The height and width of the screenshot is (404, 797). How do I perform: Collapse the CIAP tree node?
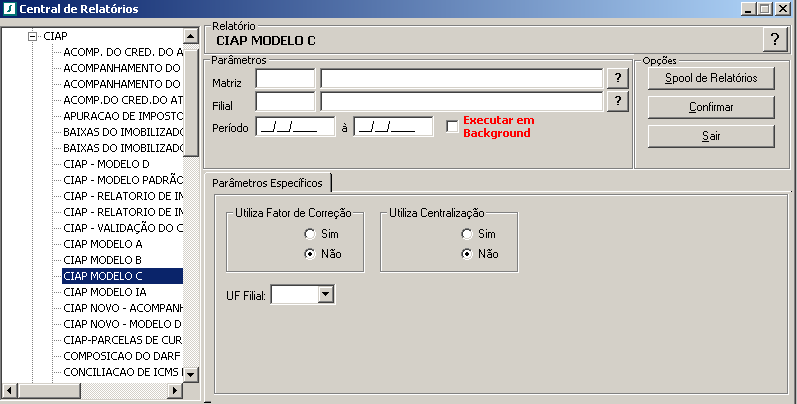click(33, 36)
